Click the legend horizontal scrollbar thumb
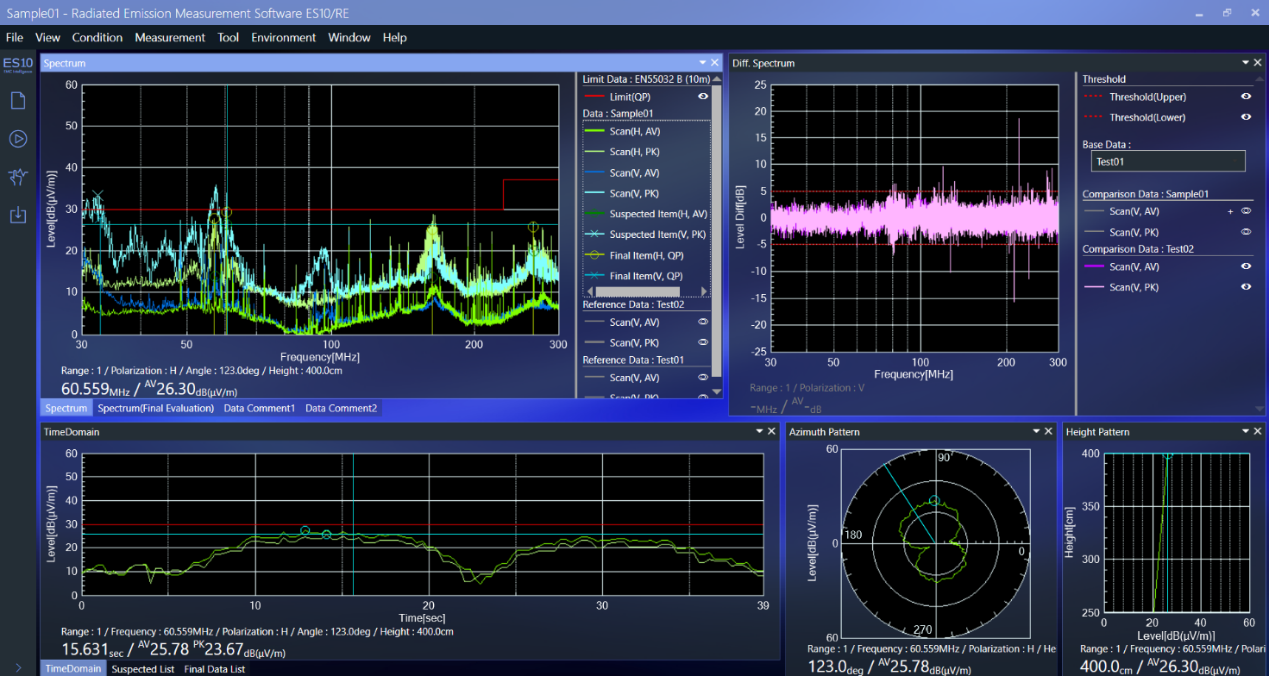 [x=636, y=291]
